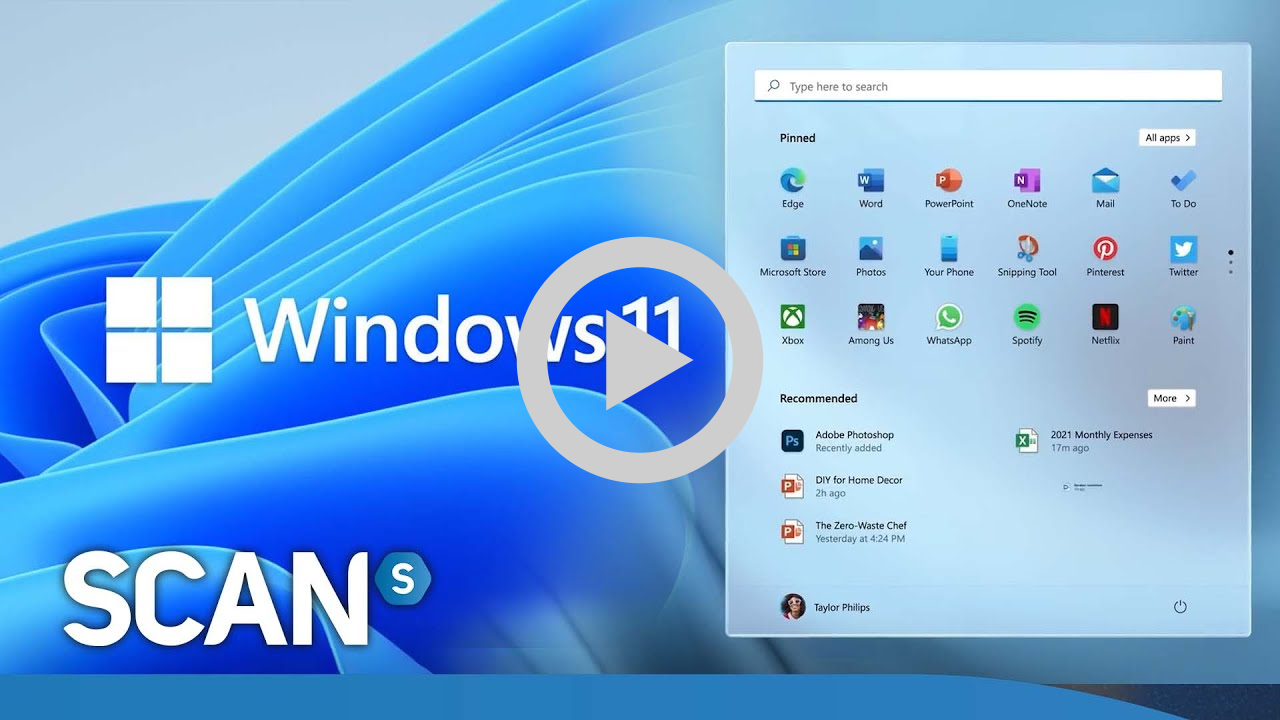Open DIY for Home Decor presentation
The width and height of the screenshot is (1280, 720).
coord(842,486)
